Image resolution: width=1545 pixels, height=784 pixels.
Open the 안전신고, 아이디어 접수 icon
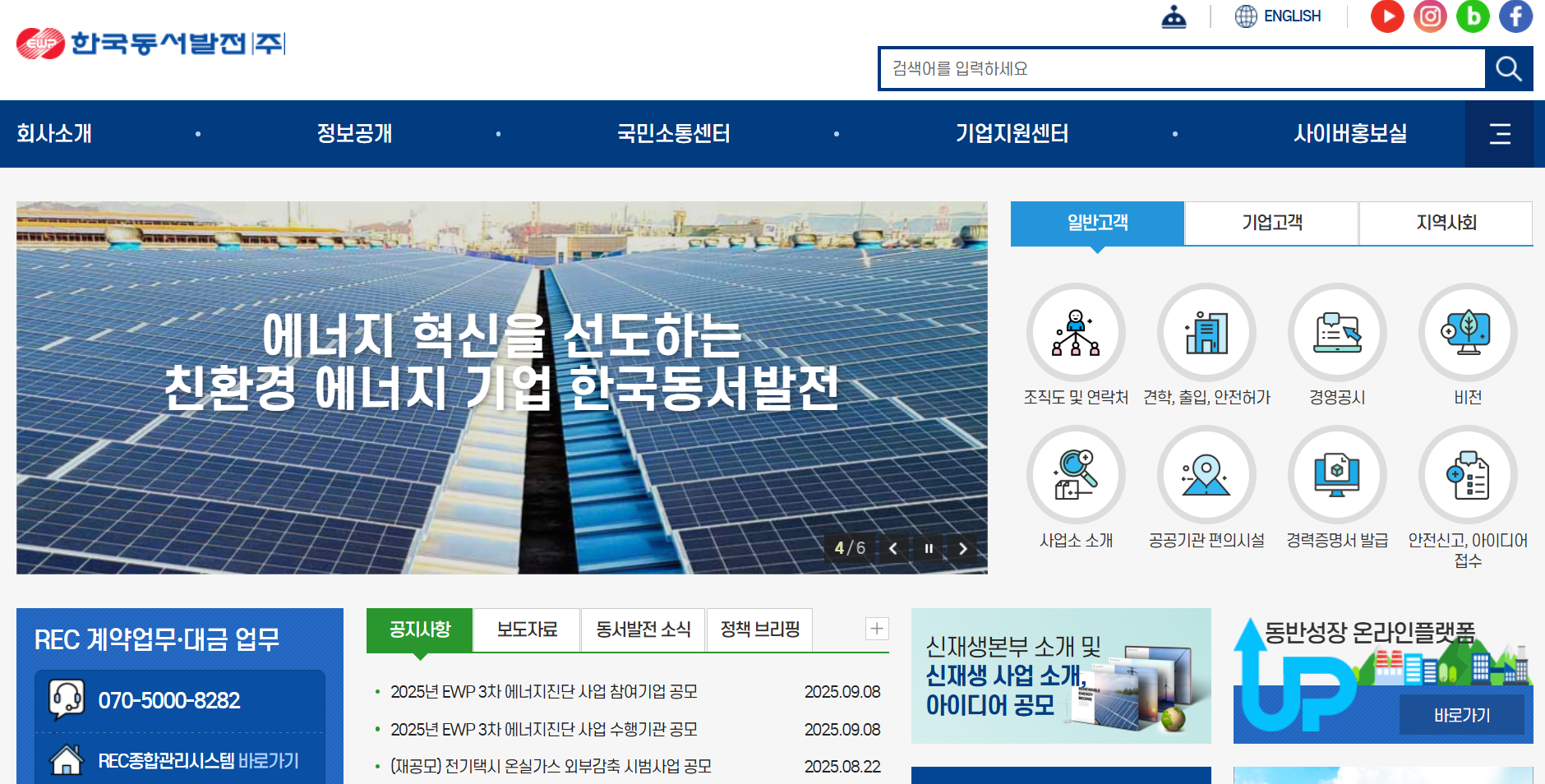[1468, 475]
